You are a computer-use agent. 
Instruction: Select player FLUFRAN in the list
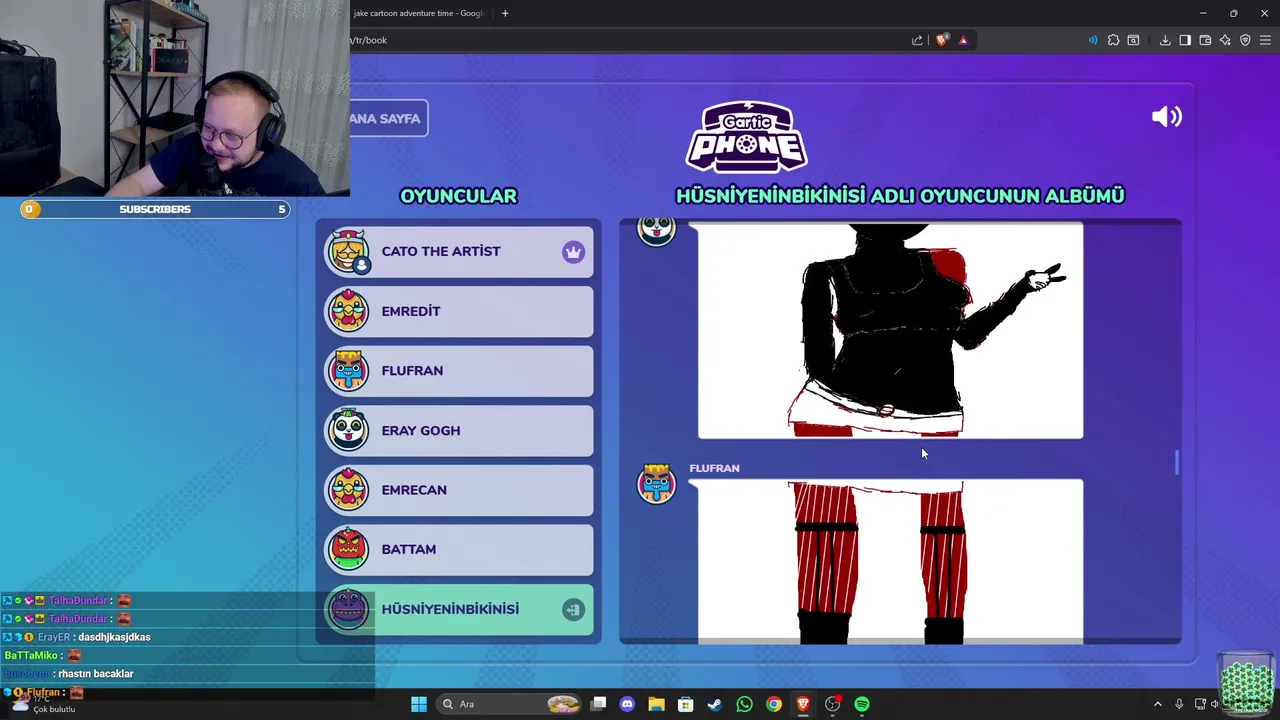459,371
